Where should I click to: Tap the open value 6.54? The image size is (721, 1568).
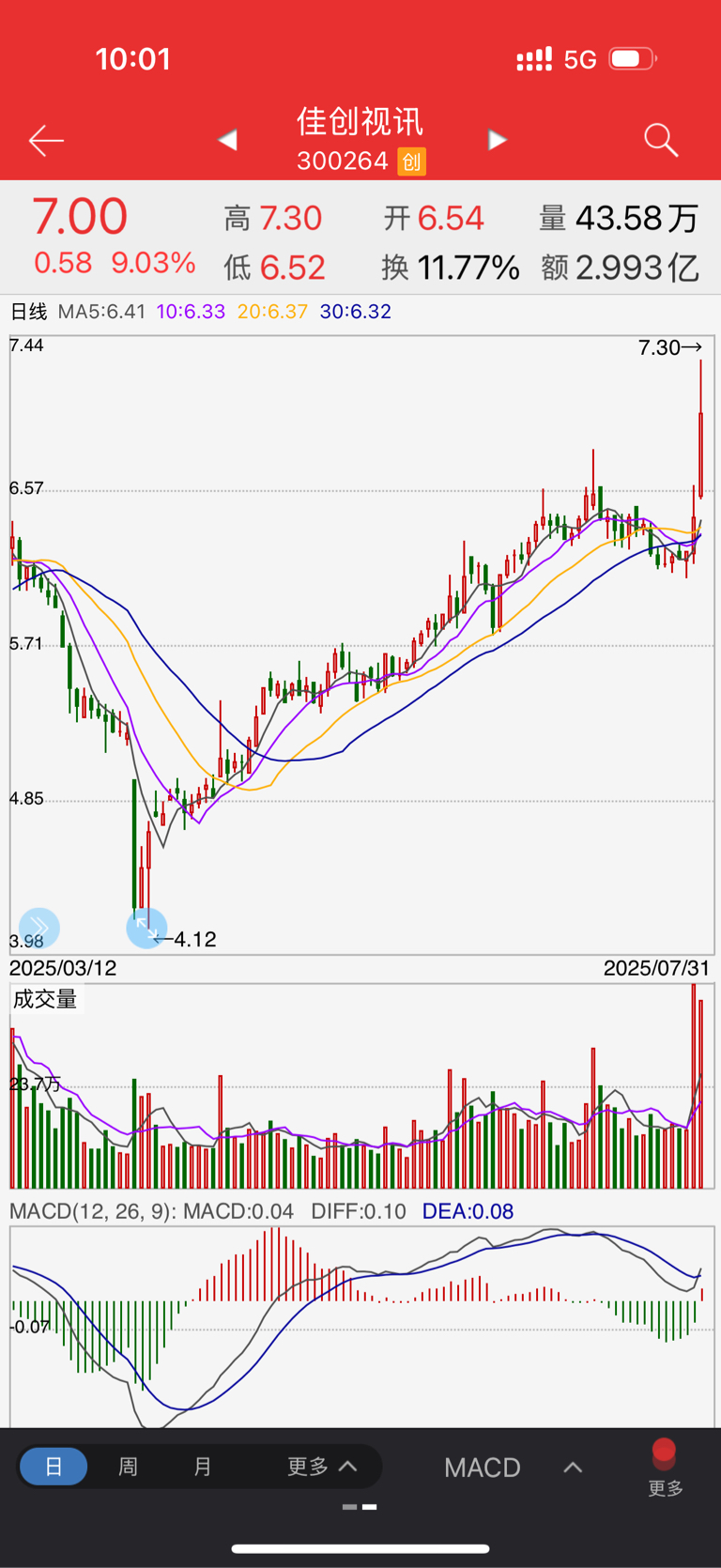point(451,219)
